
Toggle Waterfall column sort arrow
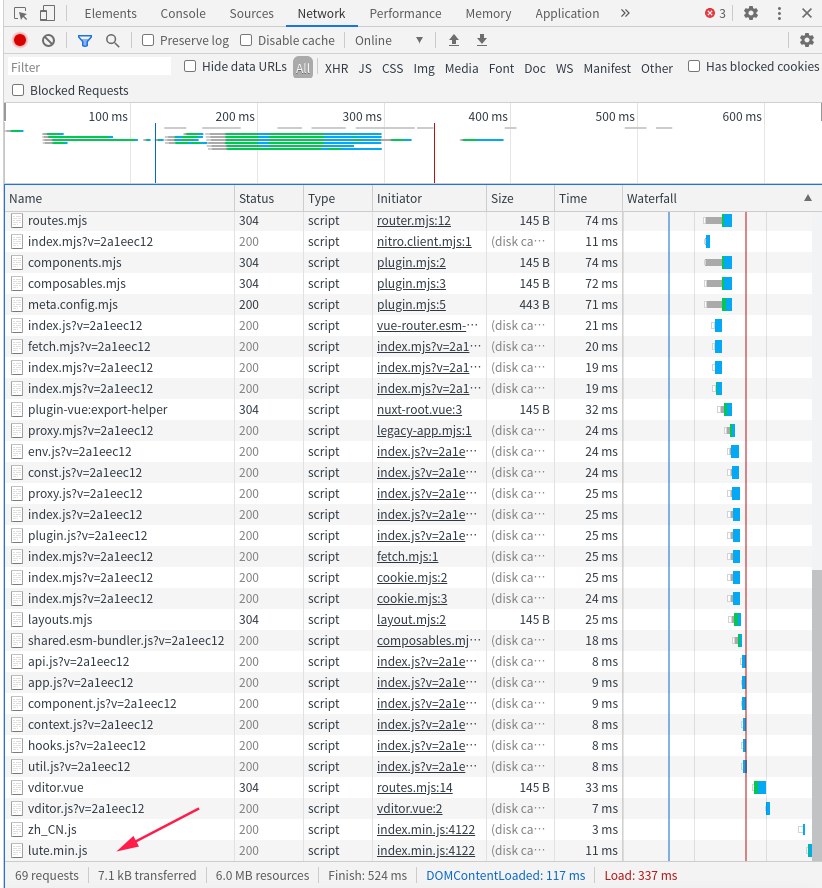(x=808, y=198)
